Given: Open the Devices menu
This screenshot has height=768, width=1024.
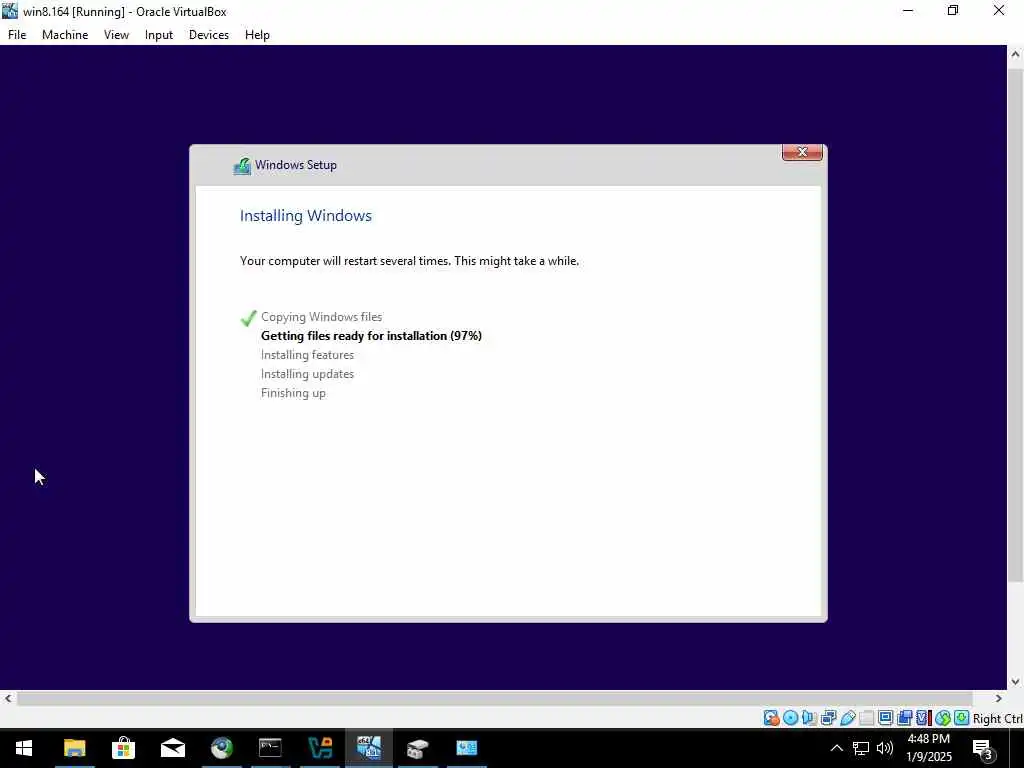Looking at the screenshot, I should [208, 35].
